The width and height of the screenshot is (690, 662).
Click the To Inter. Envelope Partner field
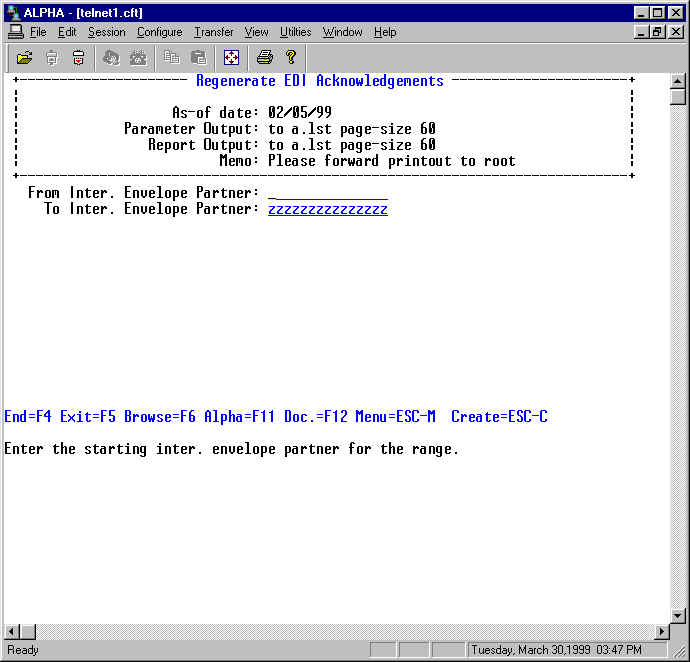click(x=327, y=210)
